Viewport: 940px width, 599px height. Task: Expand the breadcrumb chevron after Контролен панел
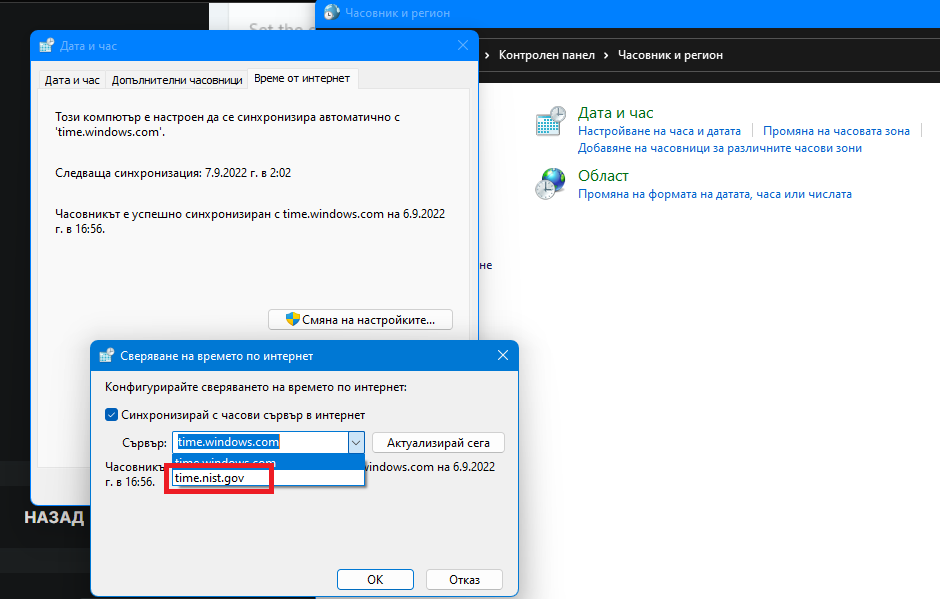tap(606, 55)
